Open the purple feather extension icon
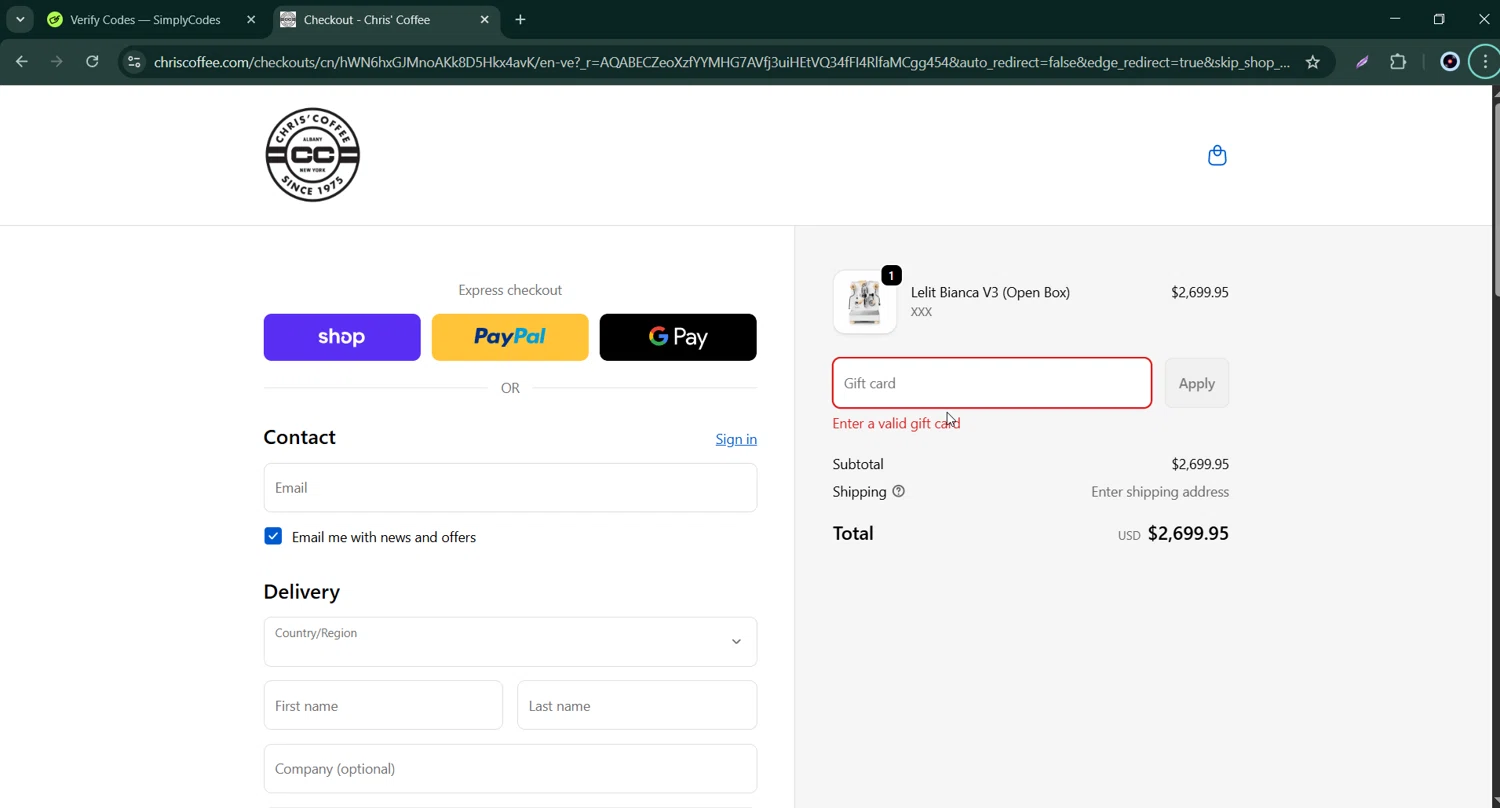Viewport: 1500px width, 808px height. tap(1362, 62)
